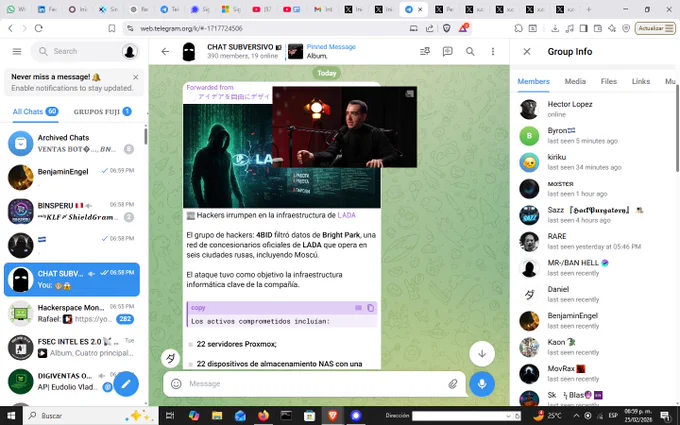This screenshot has width=680, height=425.
Task: Search inside this chat with magnifier
Action: [470, 51]
